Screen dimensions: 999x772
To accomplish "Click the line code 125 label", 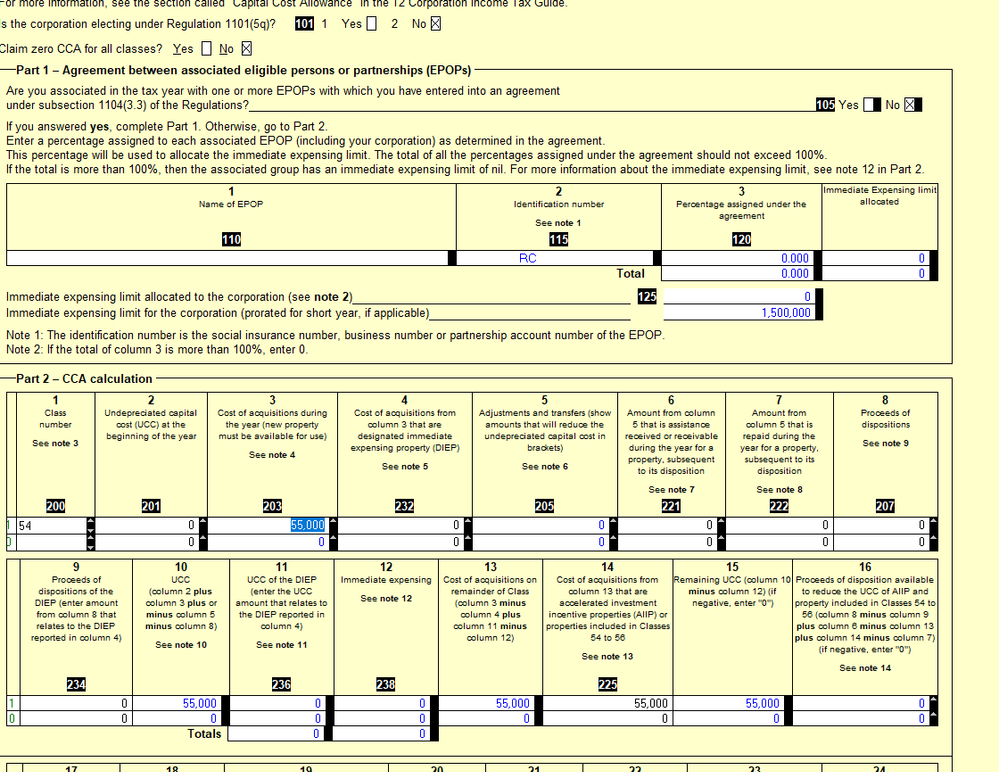I will pos(647,296).
